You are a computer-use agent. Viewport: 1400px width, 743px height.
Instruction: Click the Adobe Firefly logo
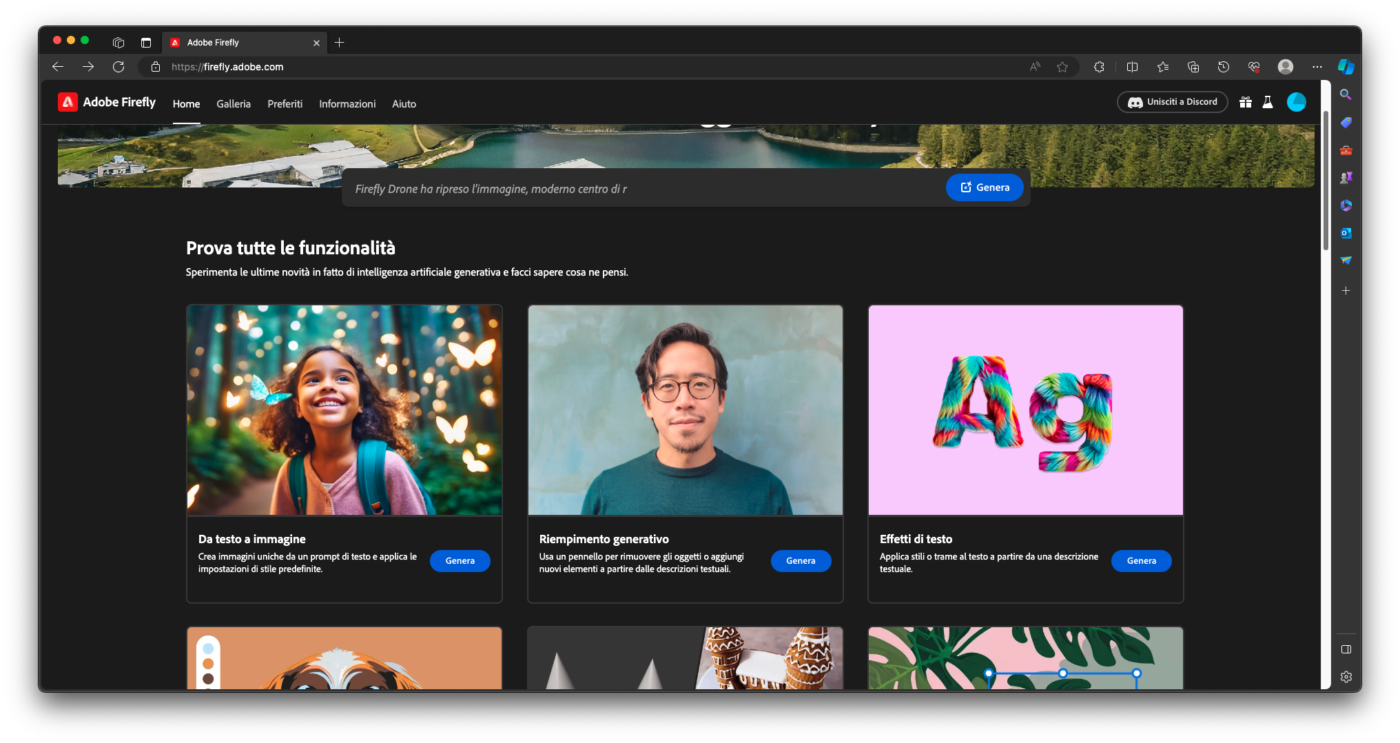(107, 102)
